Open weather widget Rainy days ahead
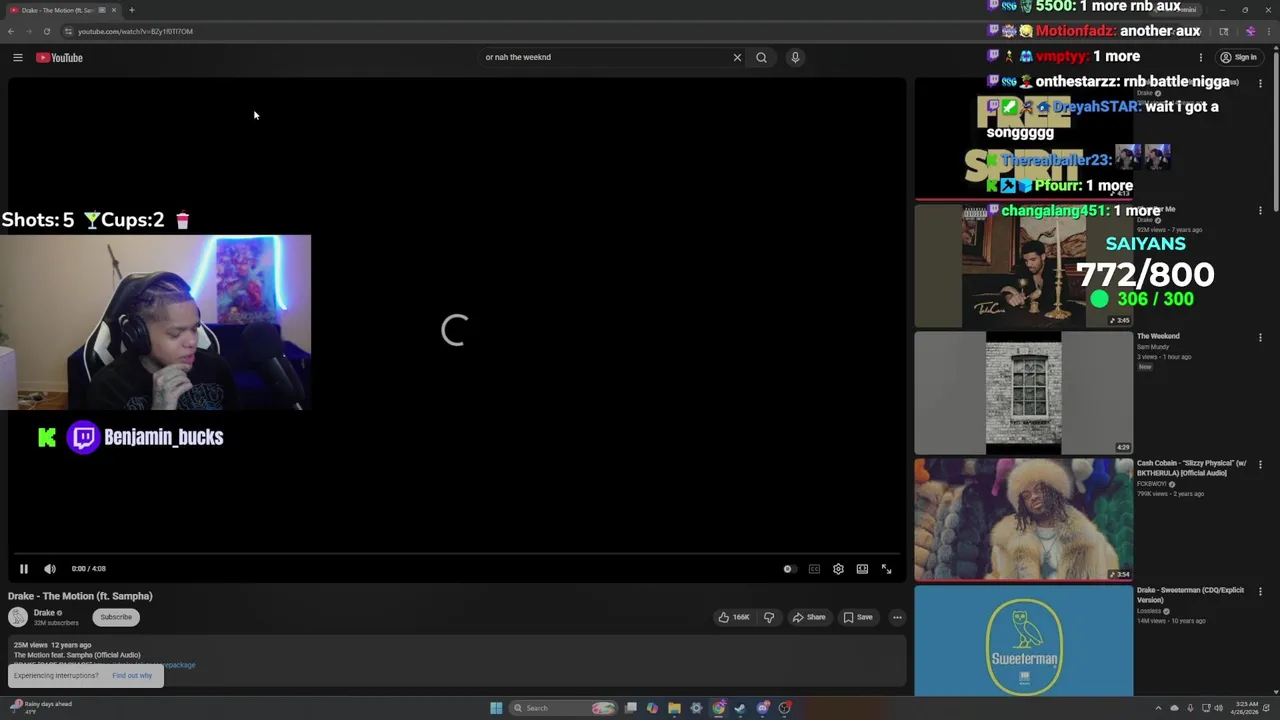Viewport: 1280px width, 720px height. point(40,707)
